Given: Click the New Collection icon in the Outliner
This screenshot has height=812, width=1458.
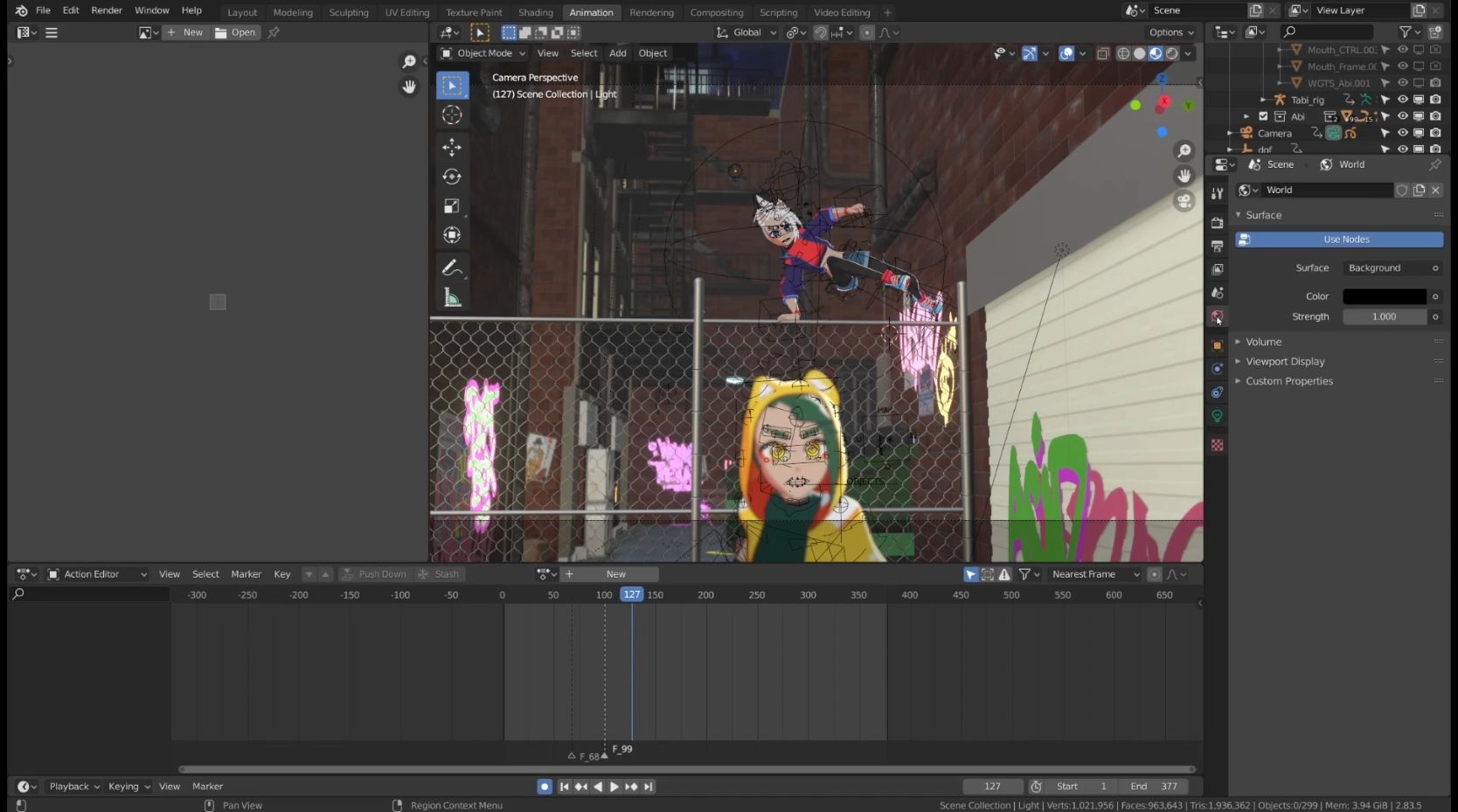Looking at the screenshot, I should tap(1434, 32).
